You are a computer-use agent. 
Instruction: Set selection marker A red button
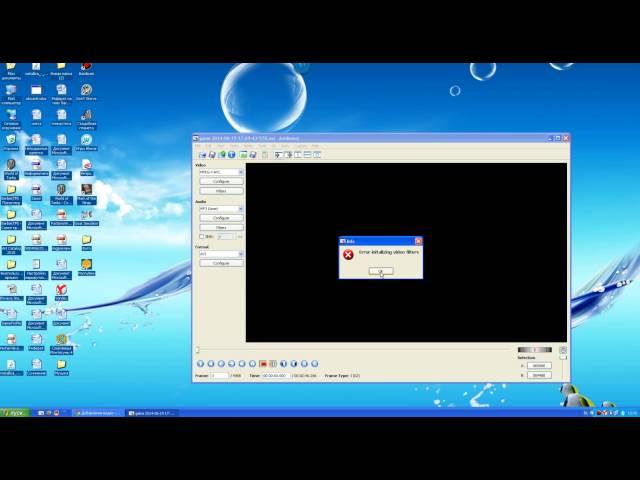pyautogui.click(x=263, y=364)
